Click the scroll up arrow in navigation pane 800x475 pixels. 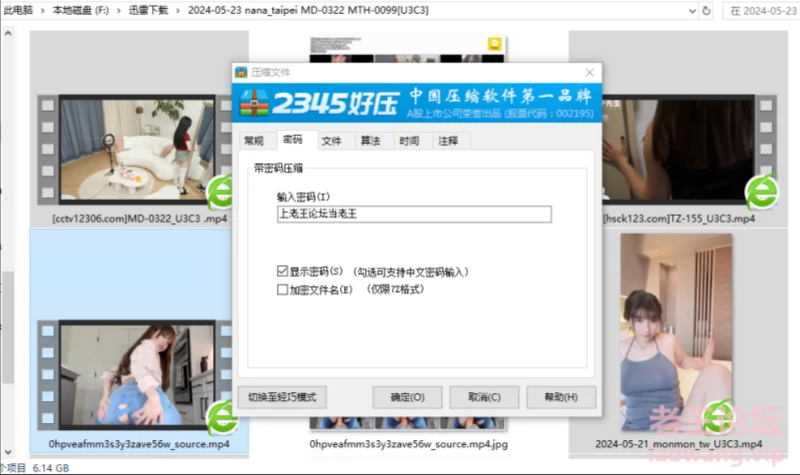[8, 34]
